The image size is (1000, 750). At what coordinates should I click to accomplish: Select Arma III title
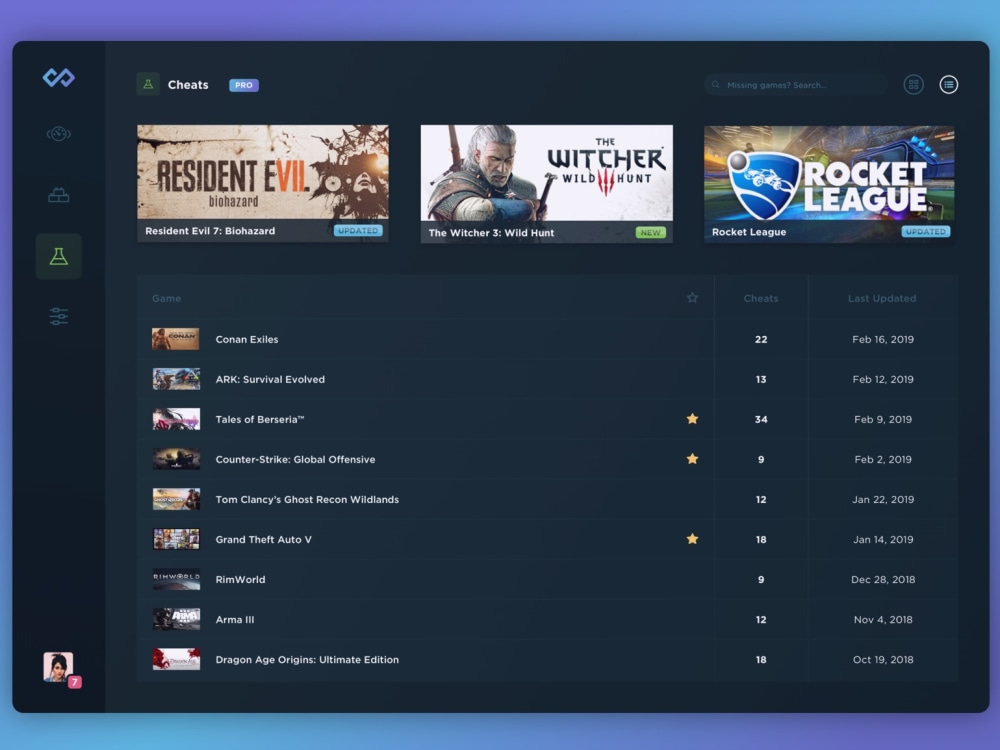click(x=235, y=620)
